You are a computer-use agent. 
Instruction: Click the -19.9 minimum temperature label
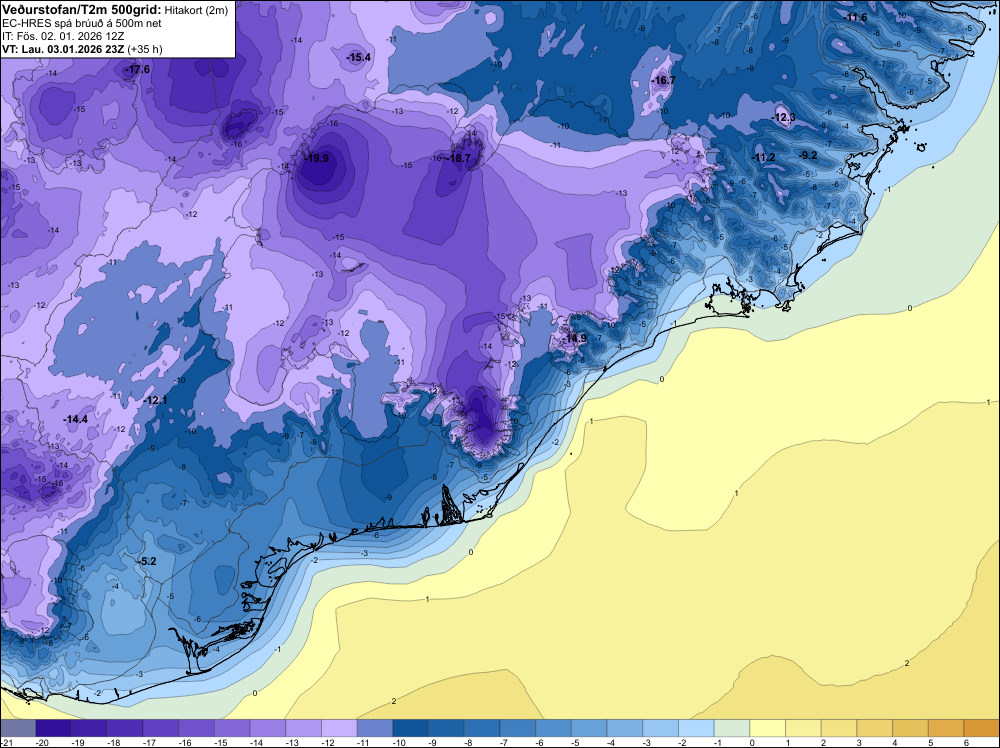click(316, 158)
